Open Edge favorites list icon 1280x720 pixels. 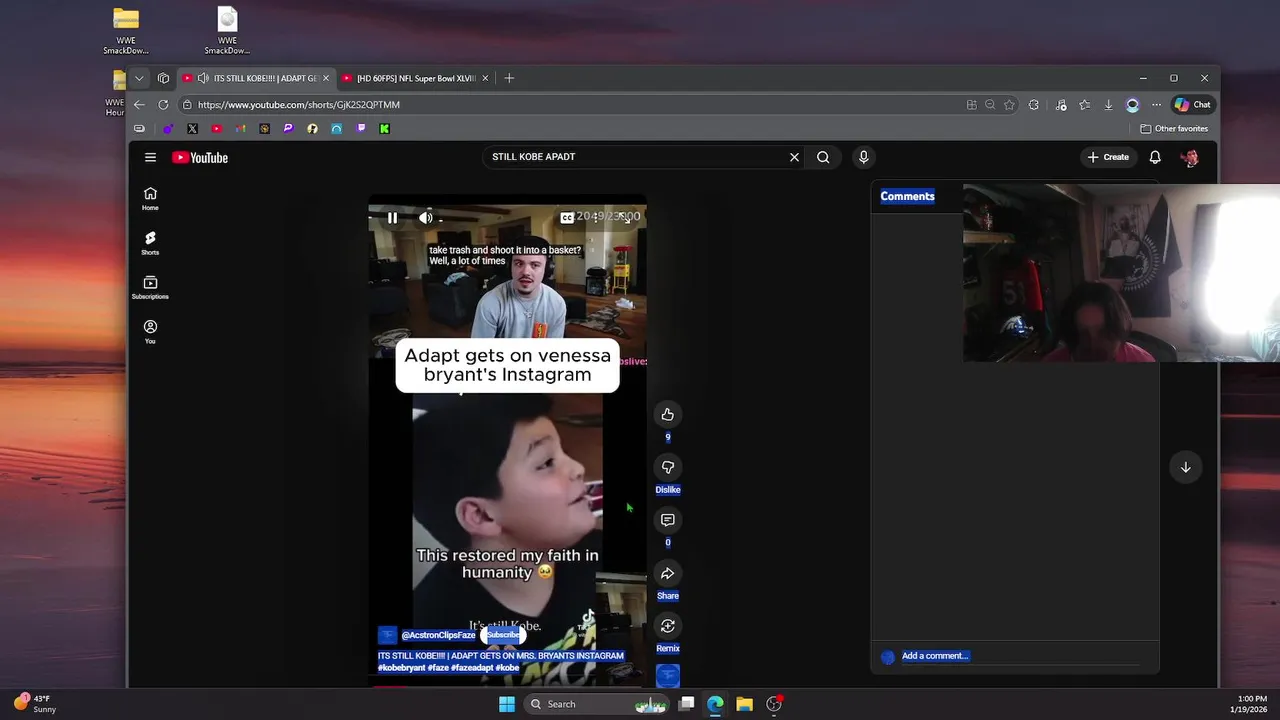pos(1084,104)
